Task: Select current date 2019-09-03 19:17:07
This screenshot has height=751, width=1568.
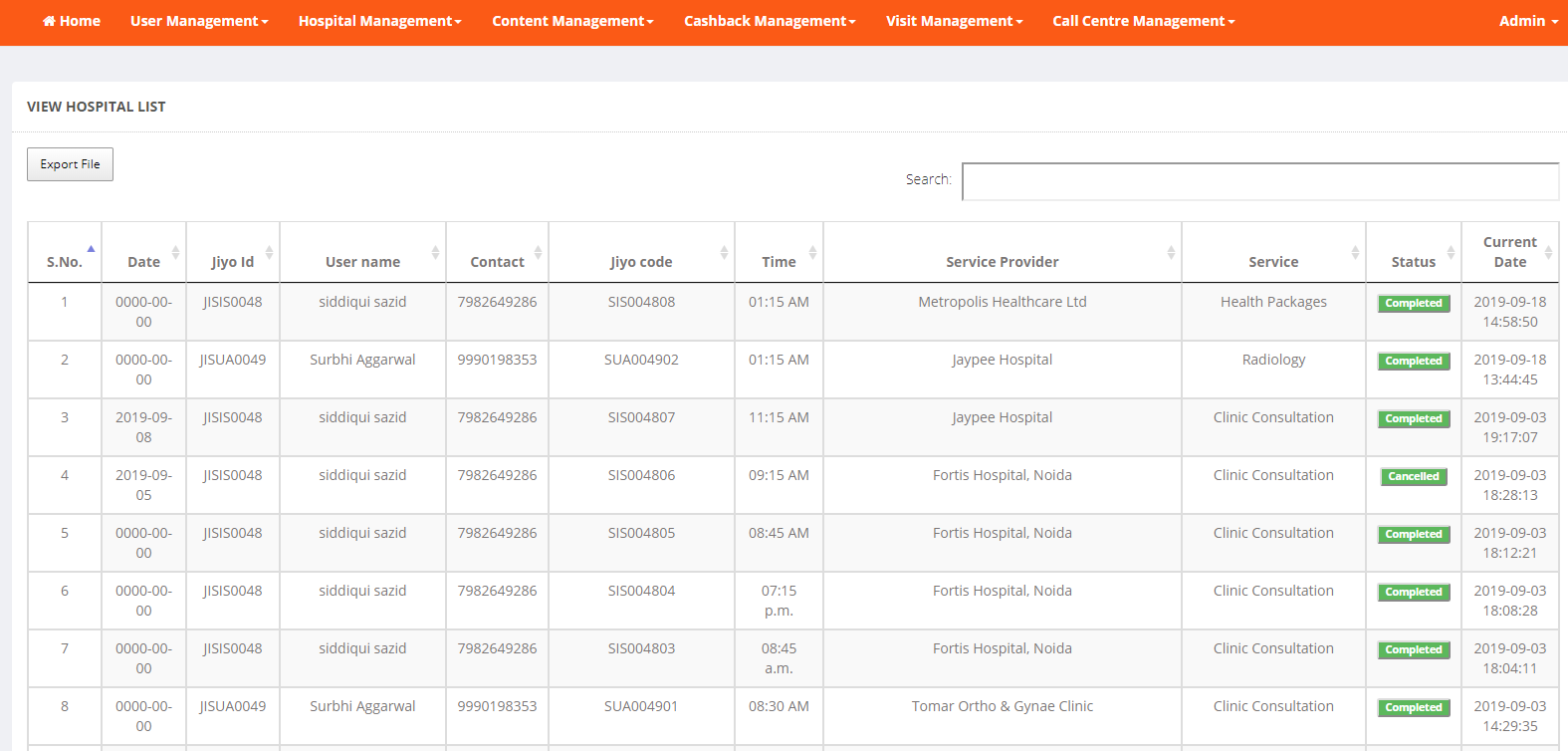Action: click(1510, 427)
